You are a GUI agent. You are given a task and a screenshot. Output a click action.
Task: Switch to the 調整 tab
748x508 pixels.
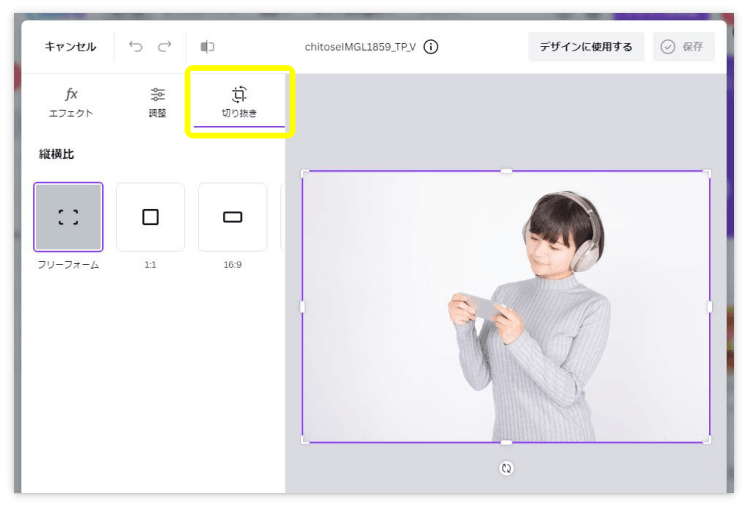[157, 102]
